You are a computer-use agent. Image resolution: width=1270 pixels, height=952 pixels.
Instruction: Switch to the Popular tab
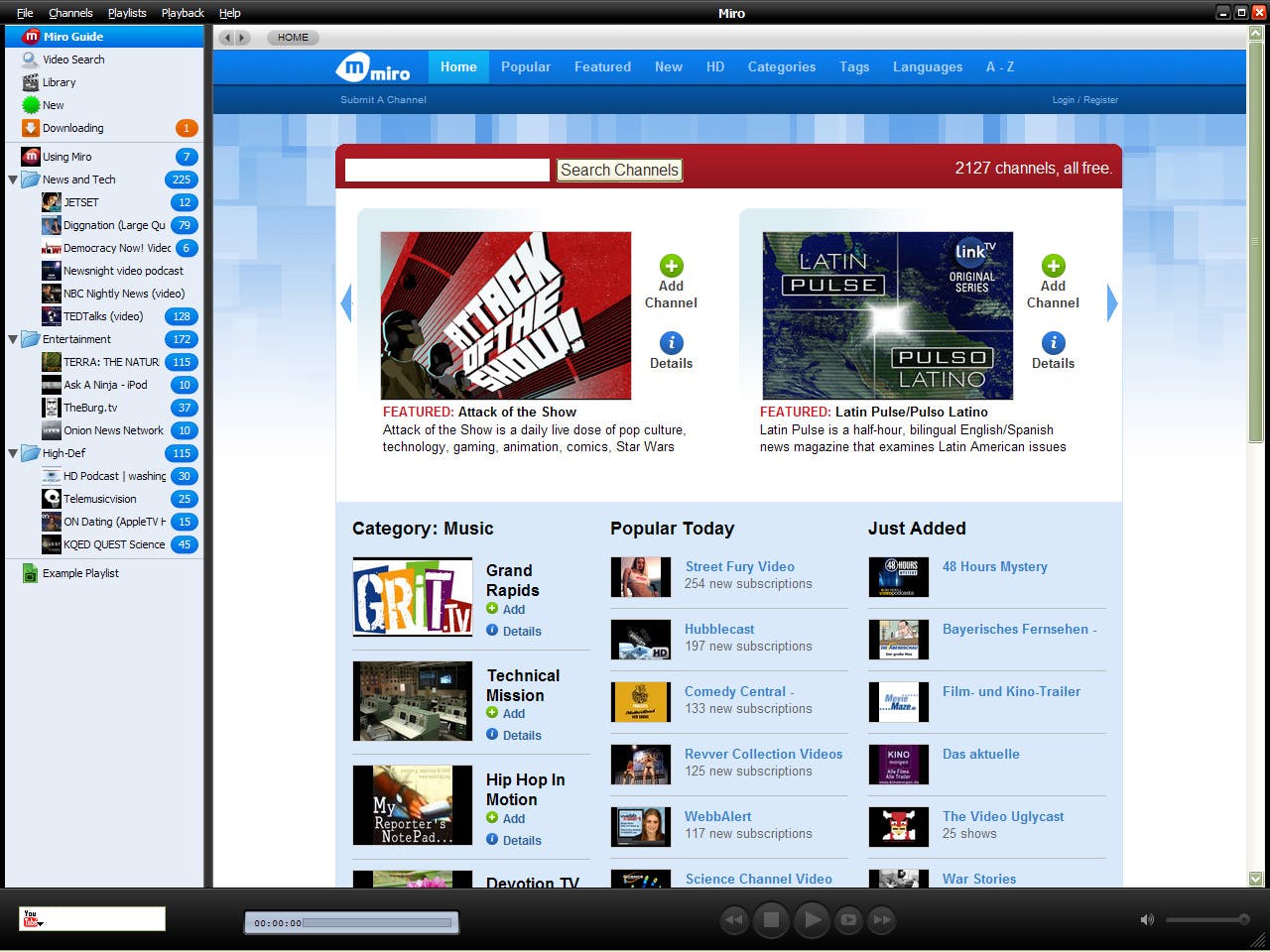point(526,67)
